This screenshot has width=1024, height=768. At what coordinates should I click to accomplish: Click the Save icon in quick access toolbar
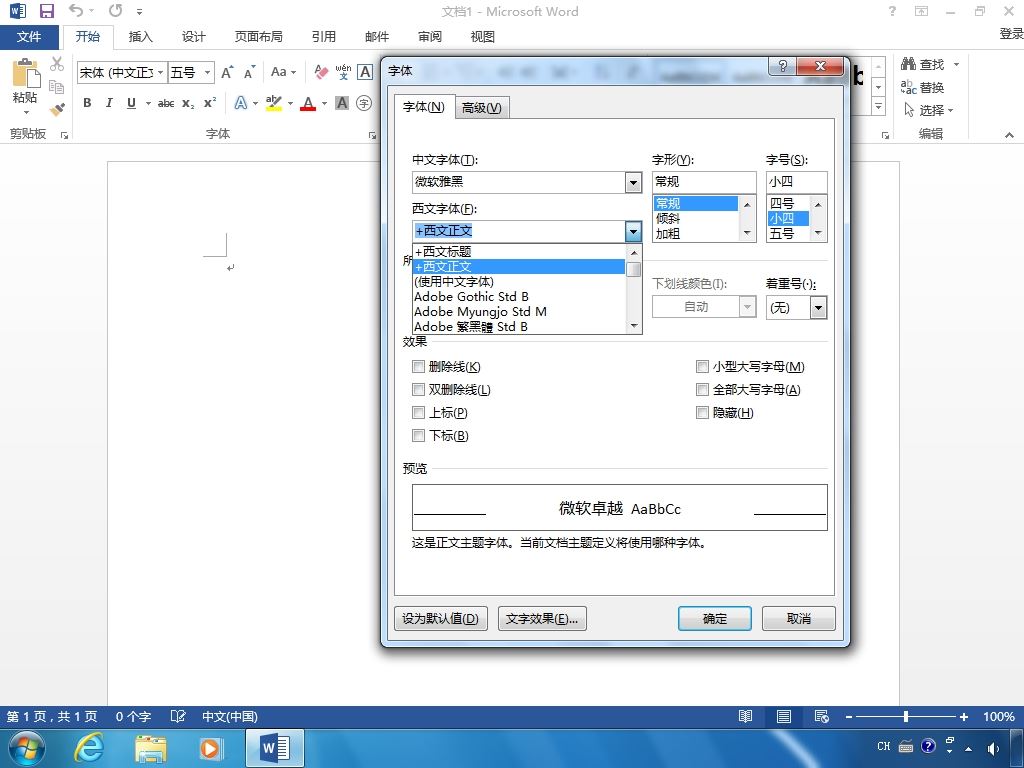point(46,11)
